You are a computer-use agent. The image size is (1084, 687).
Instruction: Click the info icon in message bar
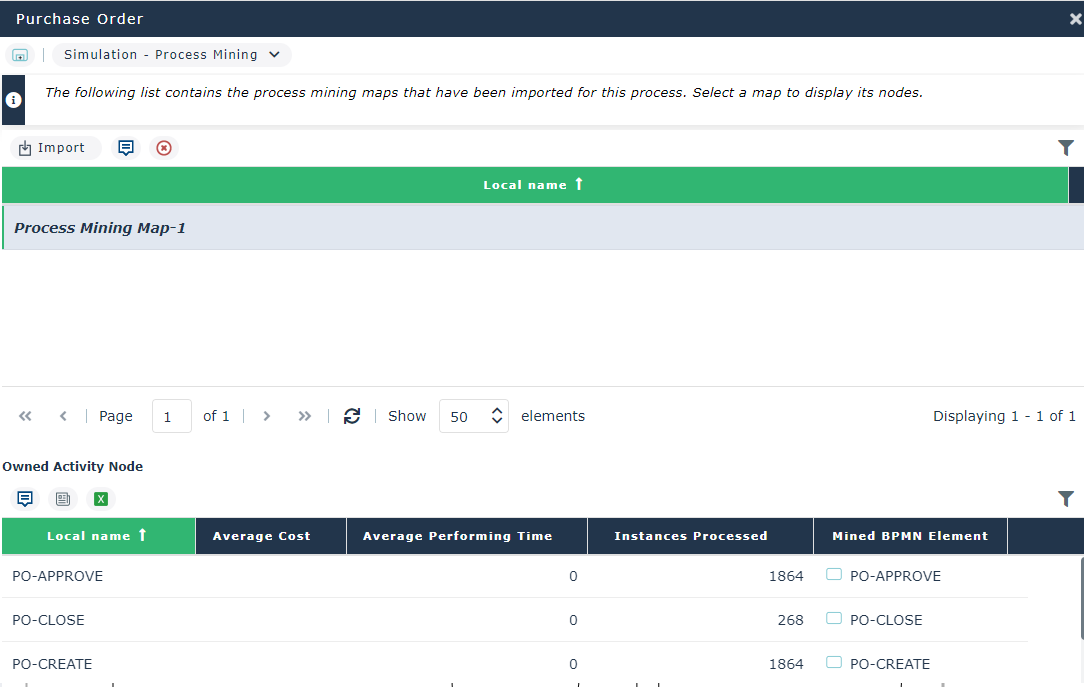coord(14,100)
